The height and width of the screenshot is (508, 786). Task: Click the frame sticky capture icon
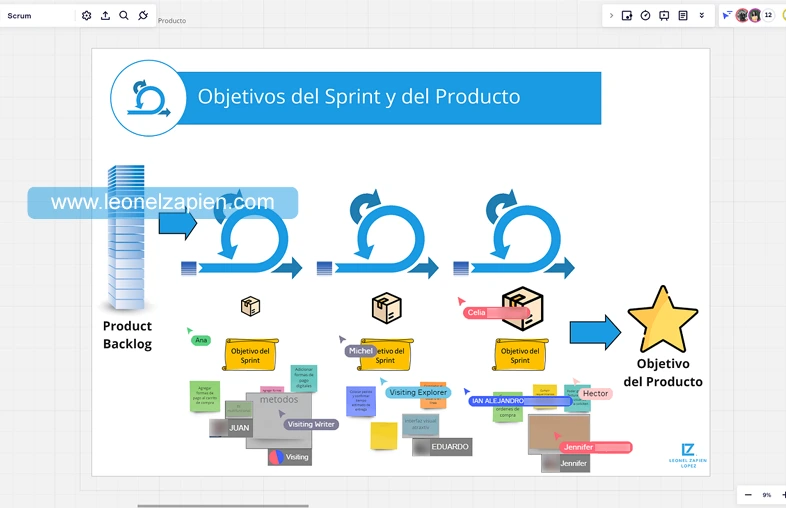point(627,16)
